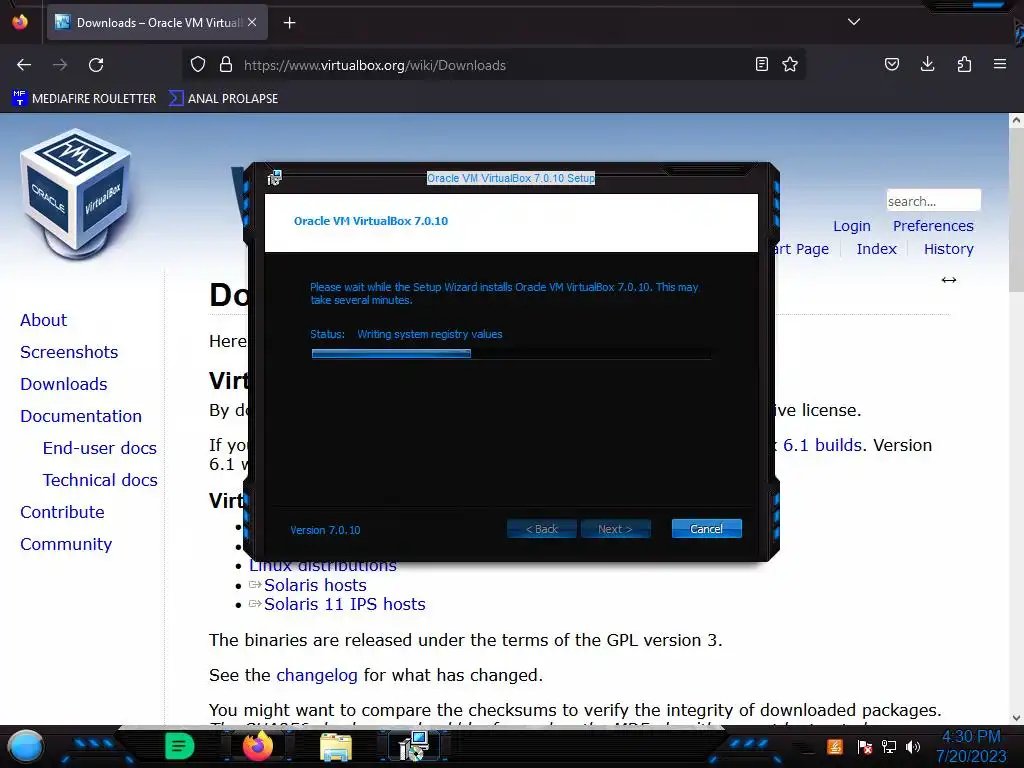
Task: Open the Pocket save icon
Action: (892, 64)
